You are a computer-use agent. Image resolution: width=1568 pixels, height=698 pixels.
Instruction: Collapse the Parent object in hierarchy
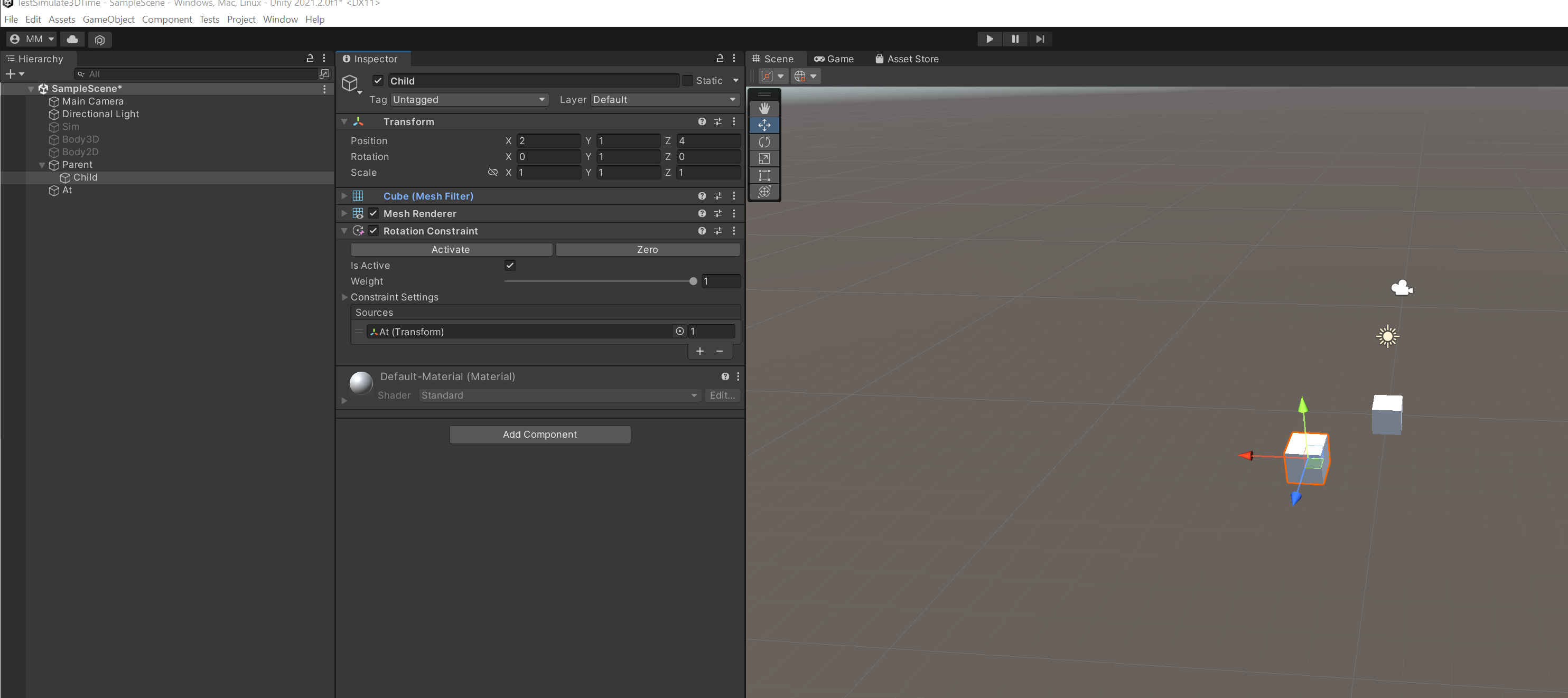point(42,165)
